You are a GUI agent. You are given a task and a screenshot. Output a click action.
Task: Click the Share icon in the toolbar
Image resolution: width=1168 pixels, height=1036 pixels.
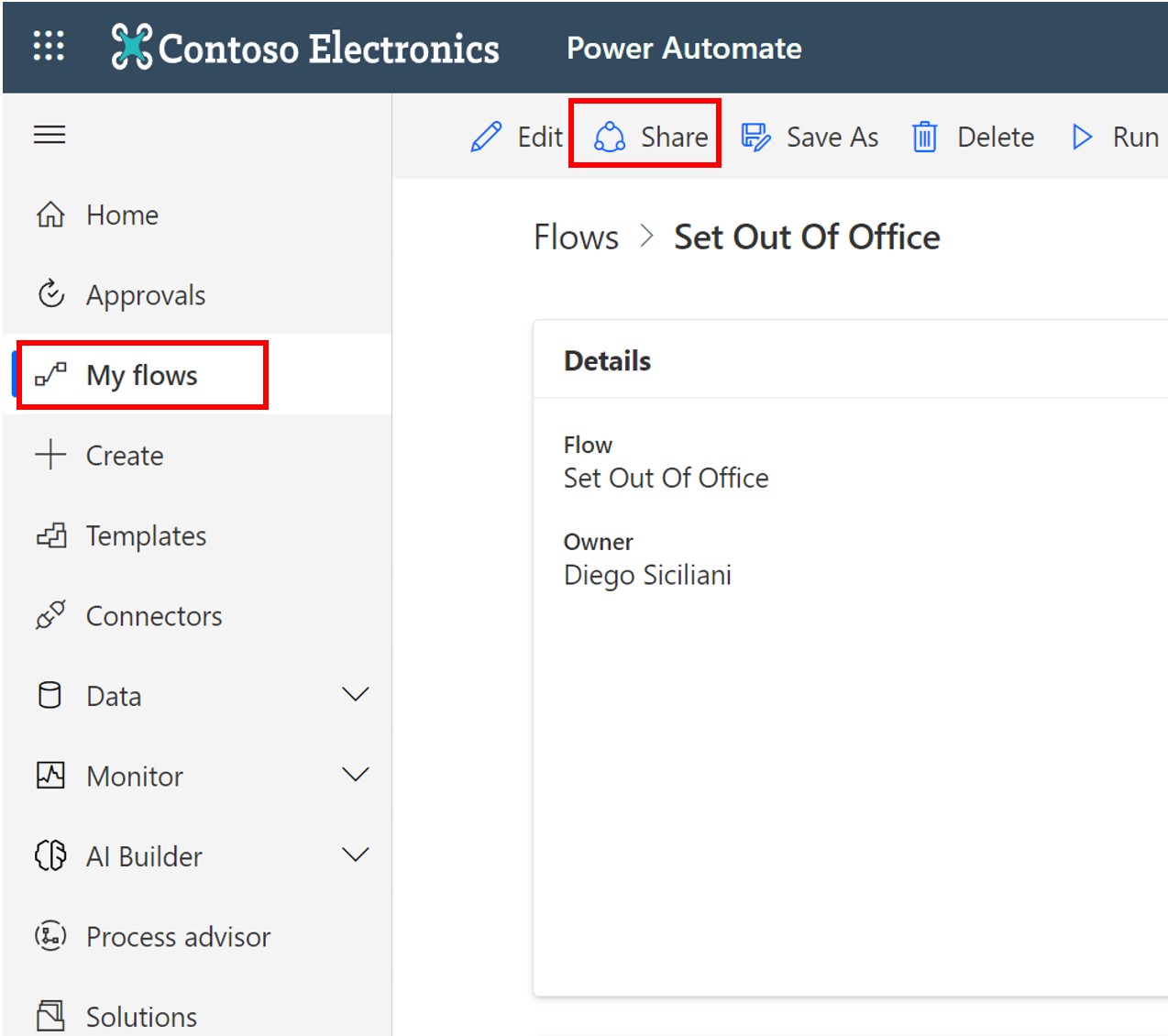[x=608, y=136]
